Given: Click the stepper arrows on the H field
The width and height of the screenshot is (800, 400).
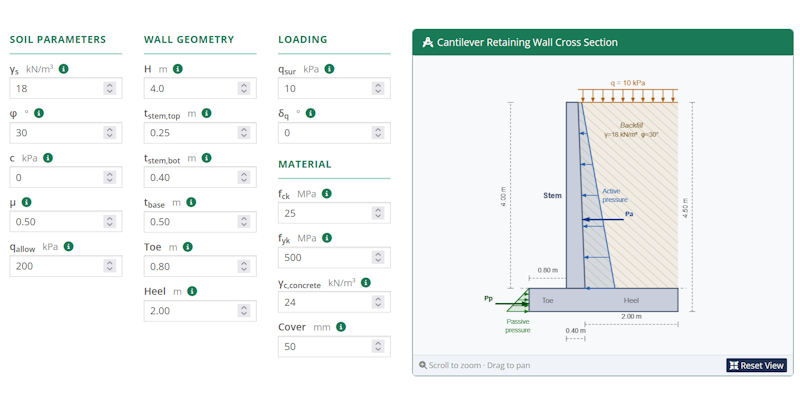Looking at the screenshot, I should (x=243, y=88).
